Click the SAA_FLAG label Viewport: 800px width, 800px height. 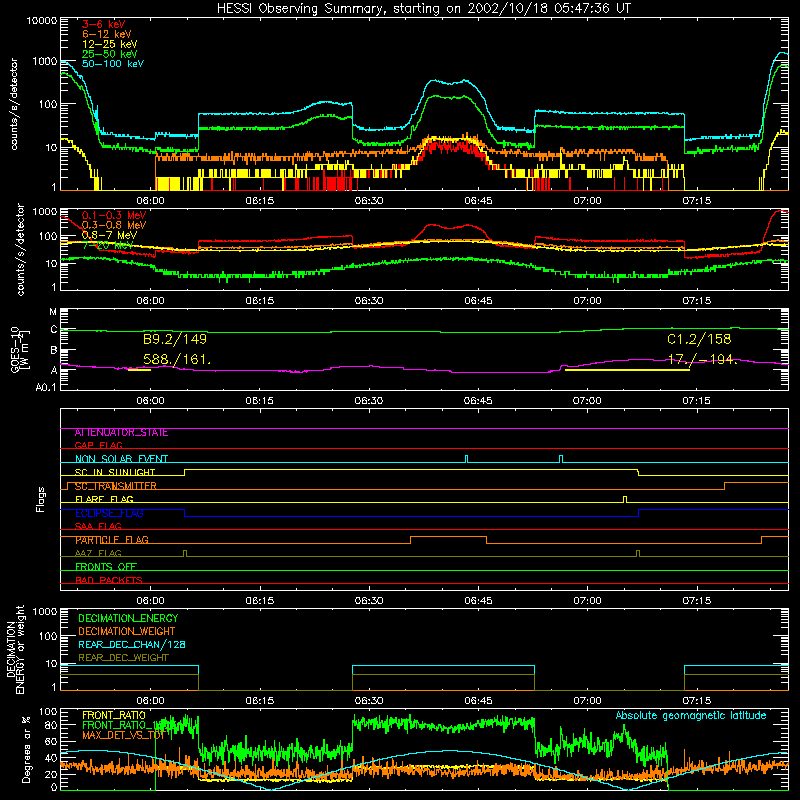[98, 527]
